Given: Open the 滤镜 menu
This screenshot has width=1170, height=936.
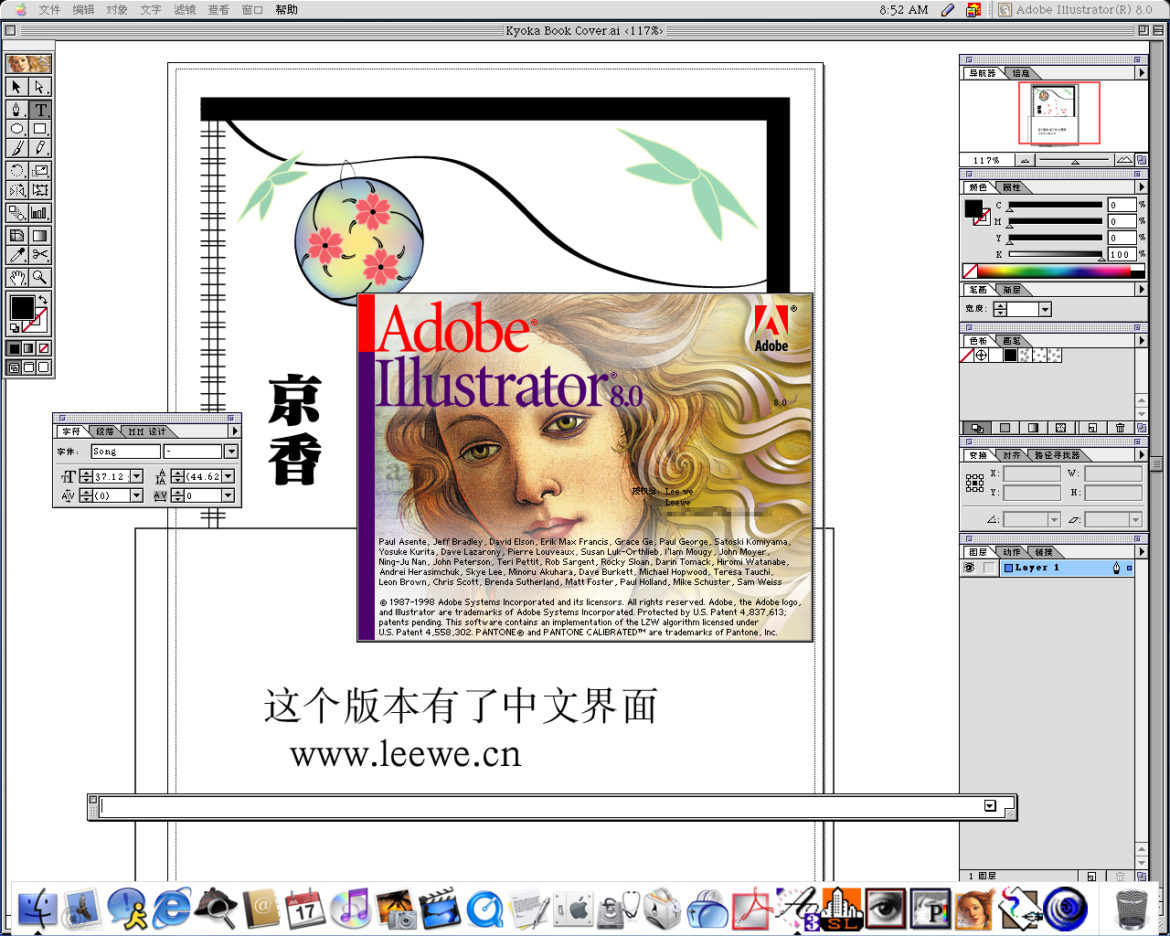Looking at the screenshot, I should point(186,10).
